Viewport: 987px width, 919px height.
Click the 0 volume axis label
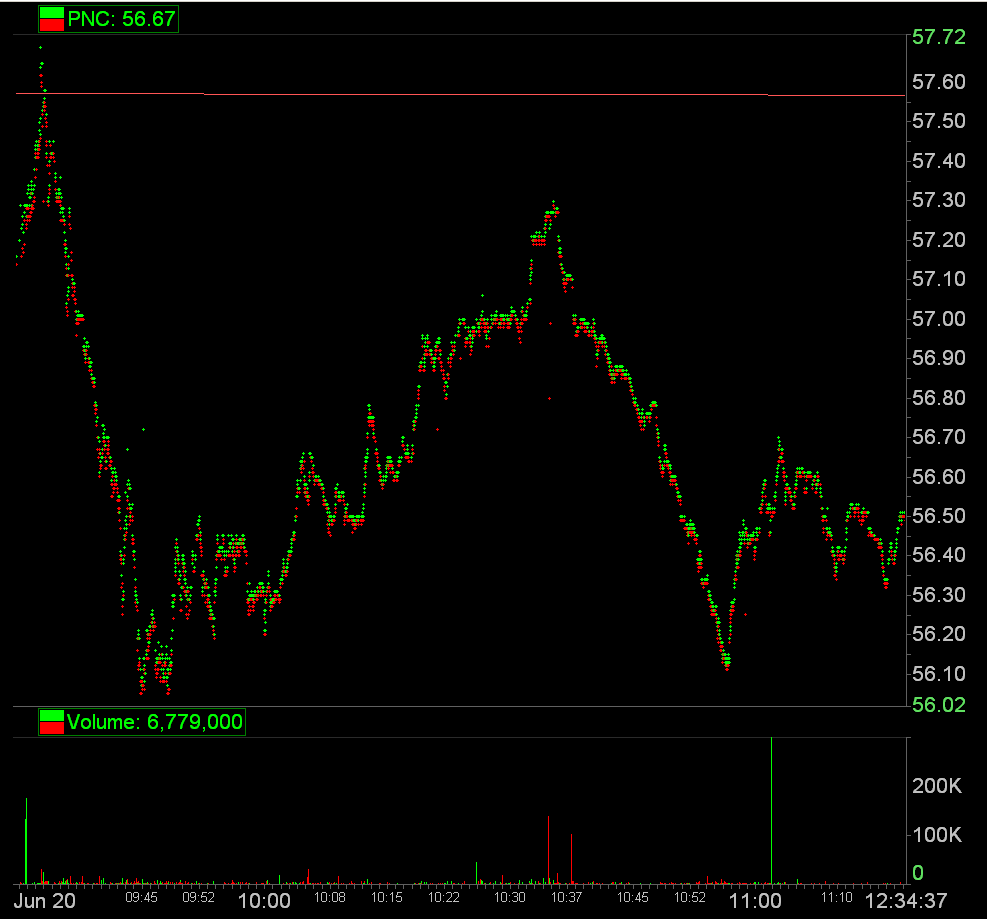click(x=918, y=873)
